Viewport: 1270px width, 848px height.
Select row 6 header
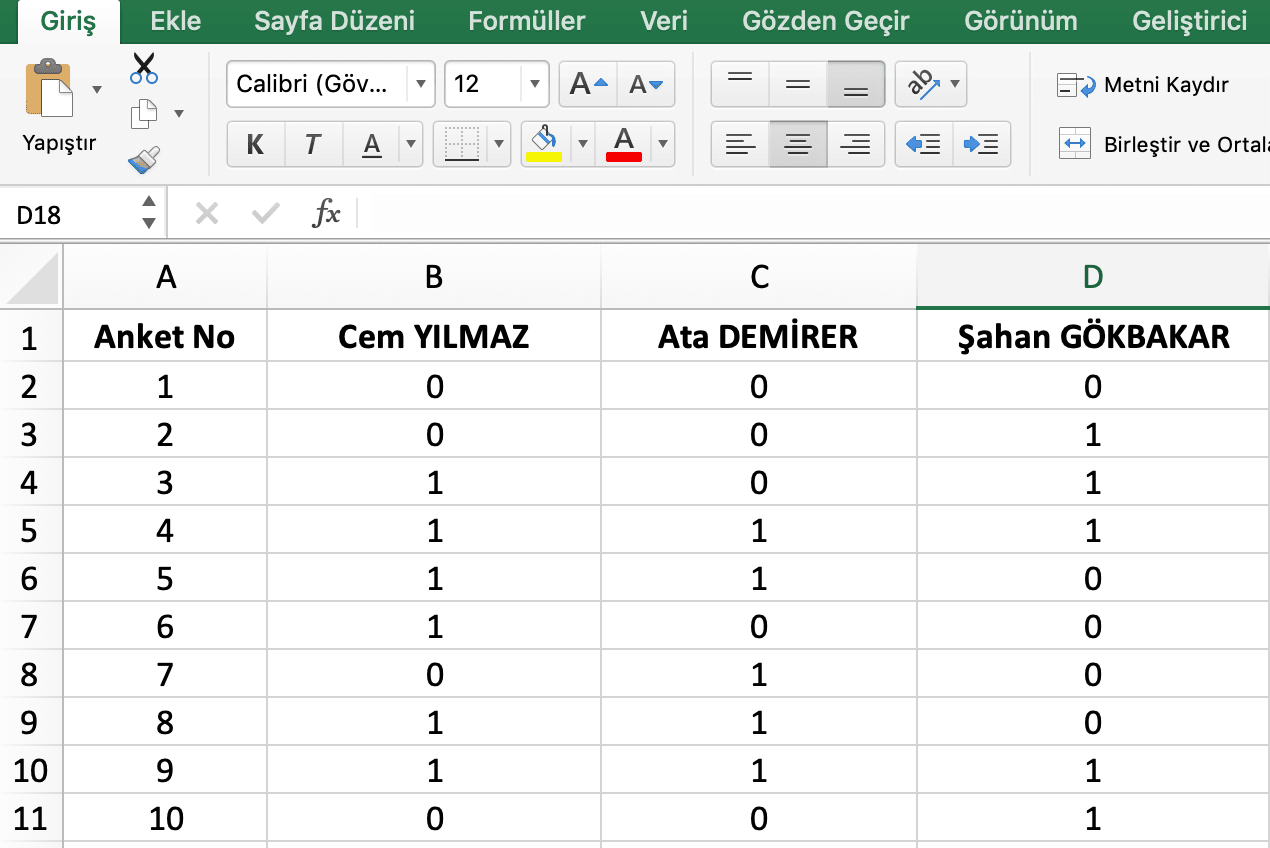(x=30, y=579)
